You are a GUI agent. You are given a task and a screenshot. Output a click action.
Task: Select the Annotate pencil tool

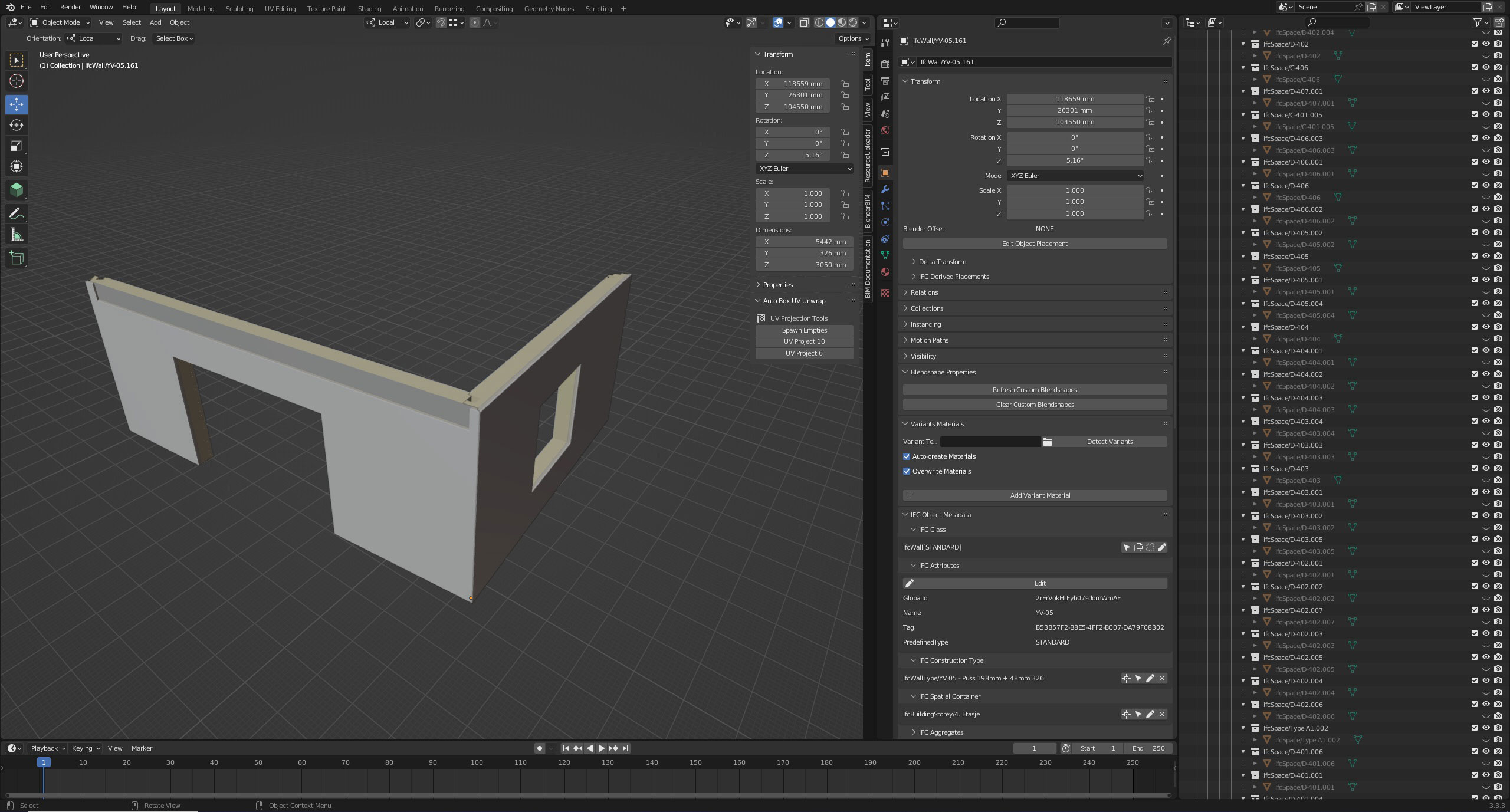[17, 213]
